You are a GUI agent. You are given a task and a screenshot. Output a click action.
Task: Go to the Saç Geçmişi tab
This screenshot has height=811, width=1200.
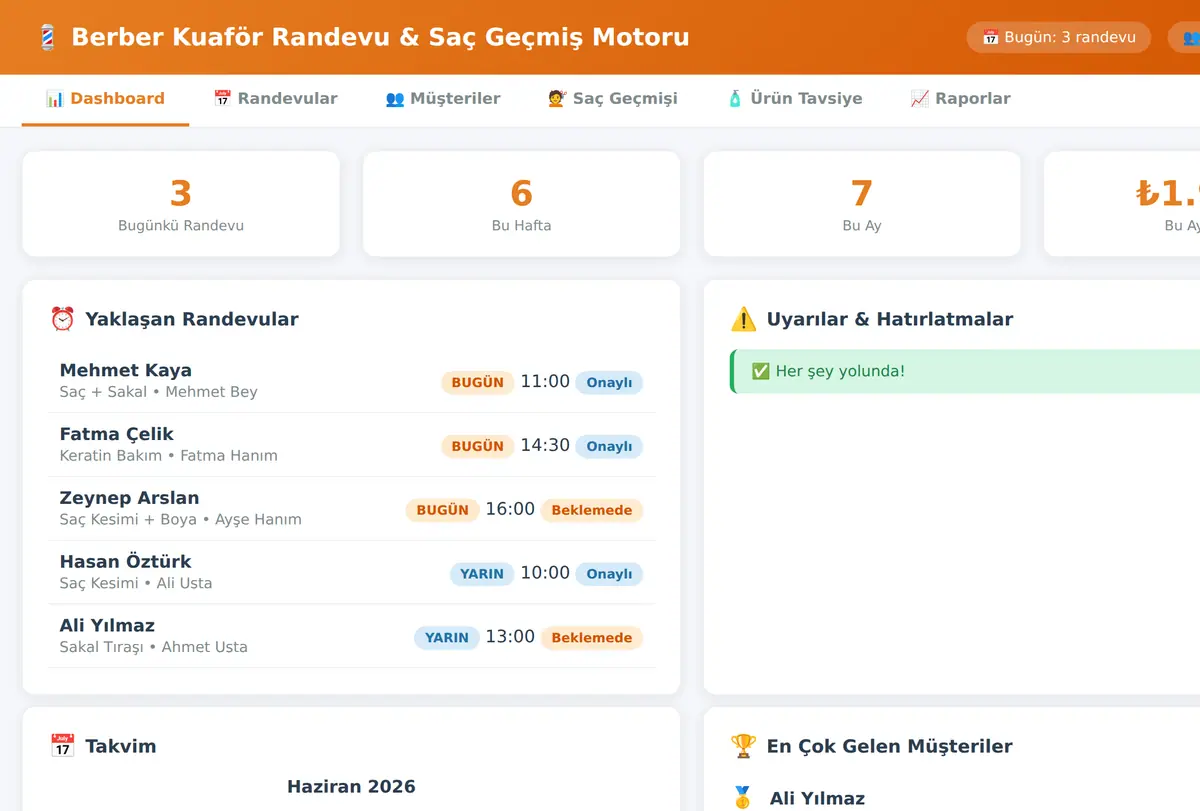tap(613, 98)
